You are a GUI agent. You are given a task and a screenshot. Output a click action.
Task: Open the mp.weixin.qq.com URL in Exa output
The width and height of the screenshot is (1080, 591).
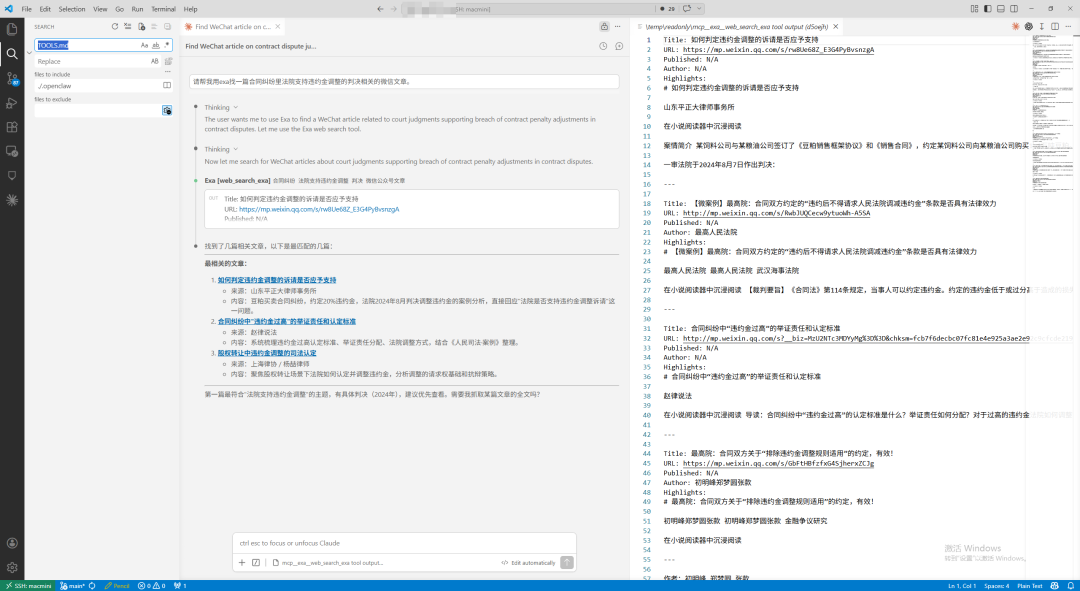pyautogui.click(x=319, y=209)
